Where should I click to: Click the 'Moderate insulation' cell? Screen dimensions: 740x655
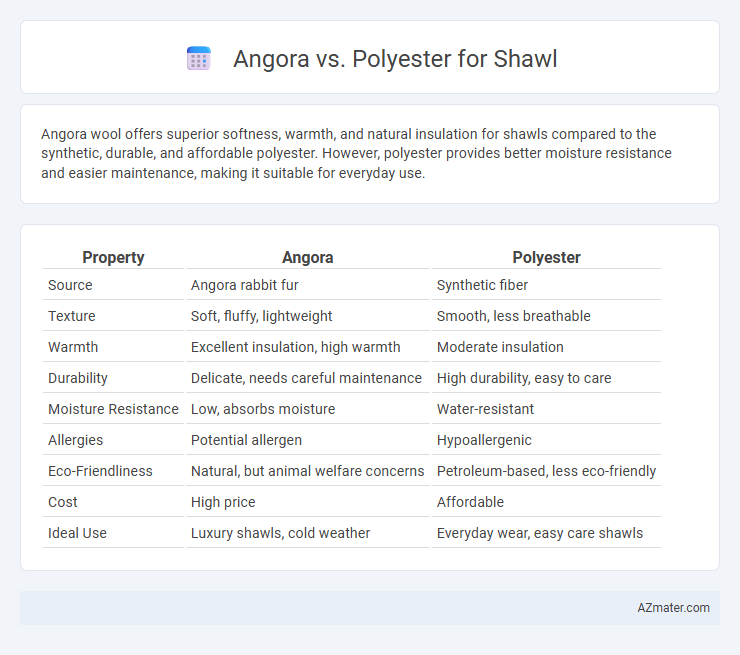coord(500,347)
